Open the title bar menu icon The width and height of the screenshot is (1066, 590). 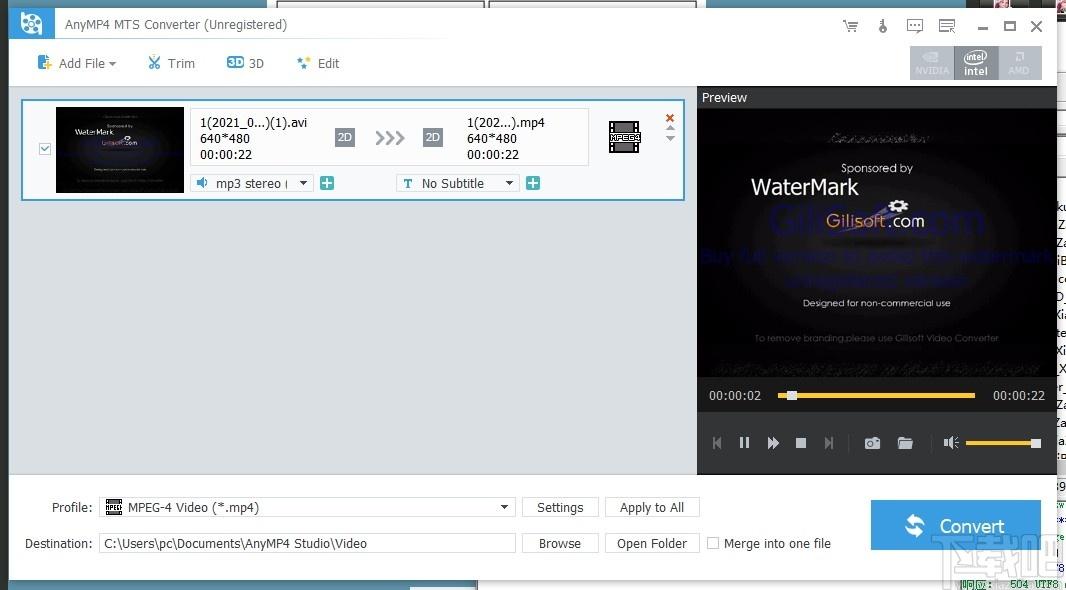pos(947,26)
